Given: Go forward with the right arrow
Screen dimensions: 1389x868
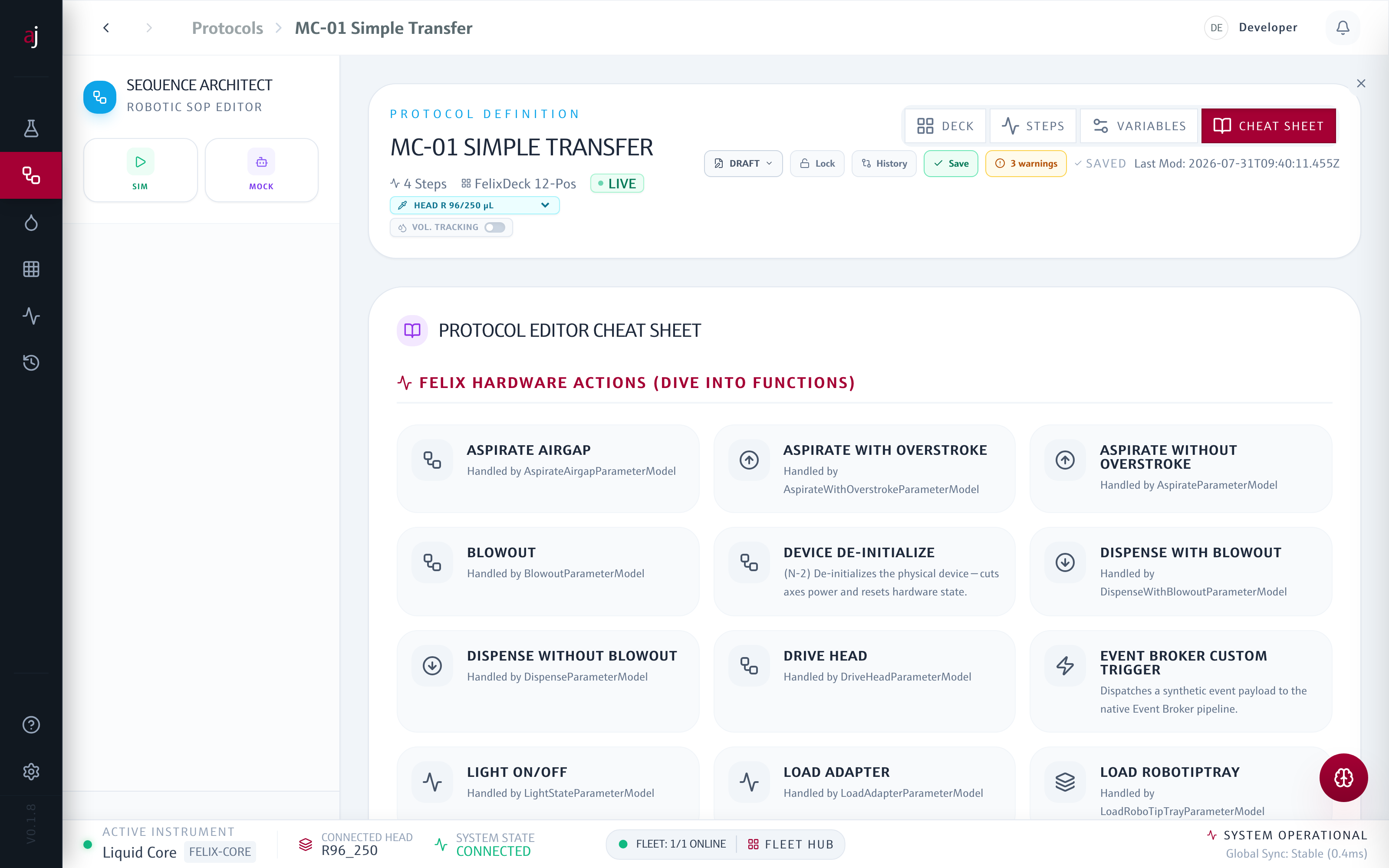Looking at the screenshot, I should (149, 27).
